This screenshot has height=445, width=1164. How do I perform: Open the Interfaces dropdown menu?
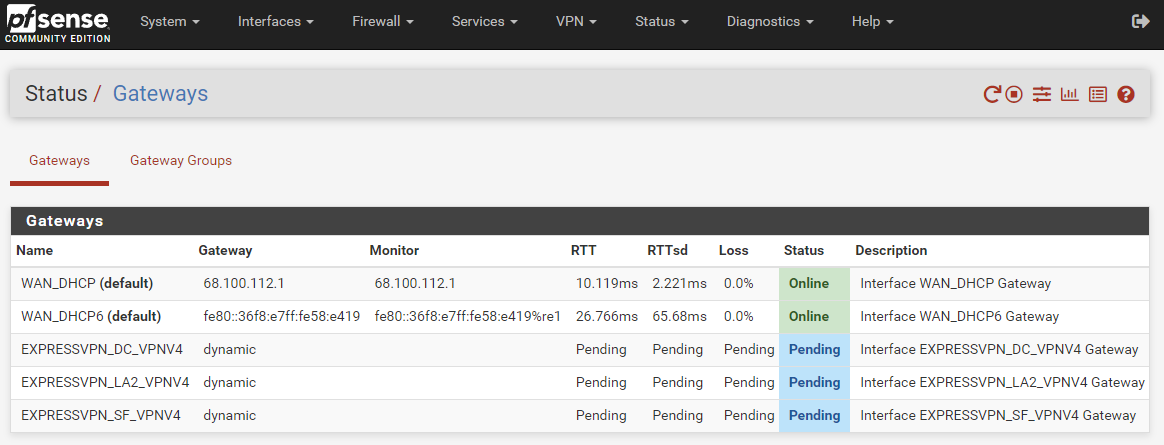(x=275, y=22)
